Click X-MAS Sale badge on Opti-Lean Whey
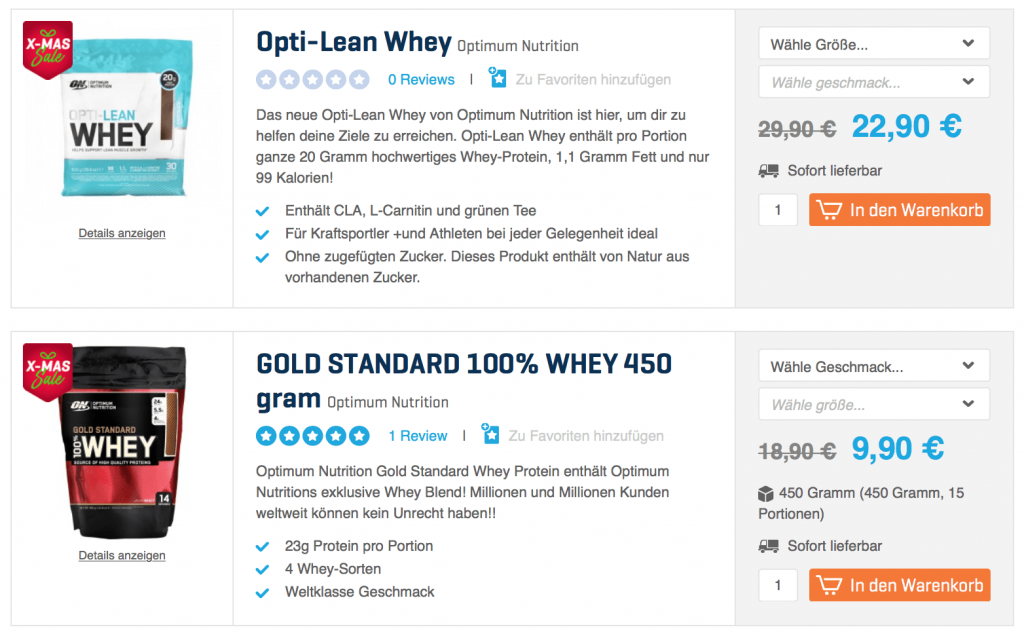Image resolution: width=1024 pixels, height=638 pixels. (x=48, y=50)
